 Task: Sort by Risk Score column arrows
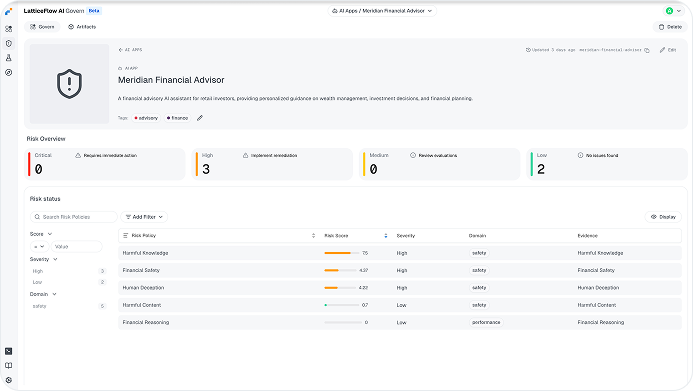386,235
